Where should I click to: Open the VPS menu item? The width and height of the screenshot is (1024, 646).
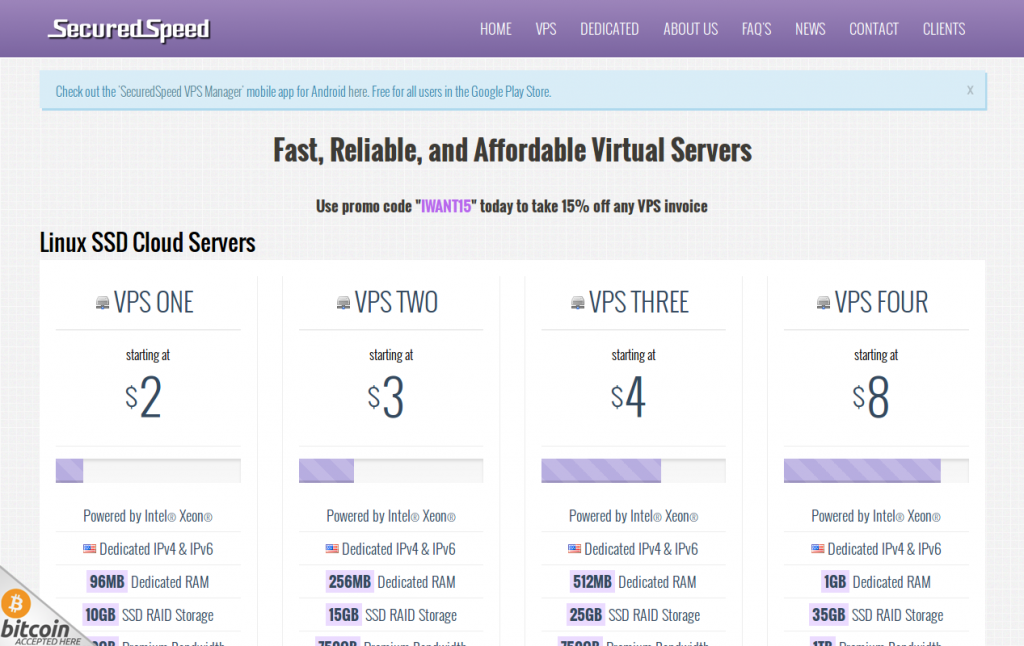click(x=546, y=29)
